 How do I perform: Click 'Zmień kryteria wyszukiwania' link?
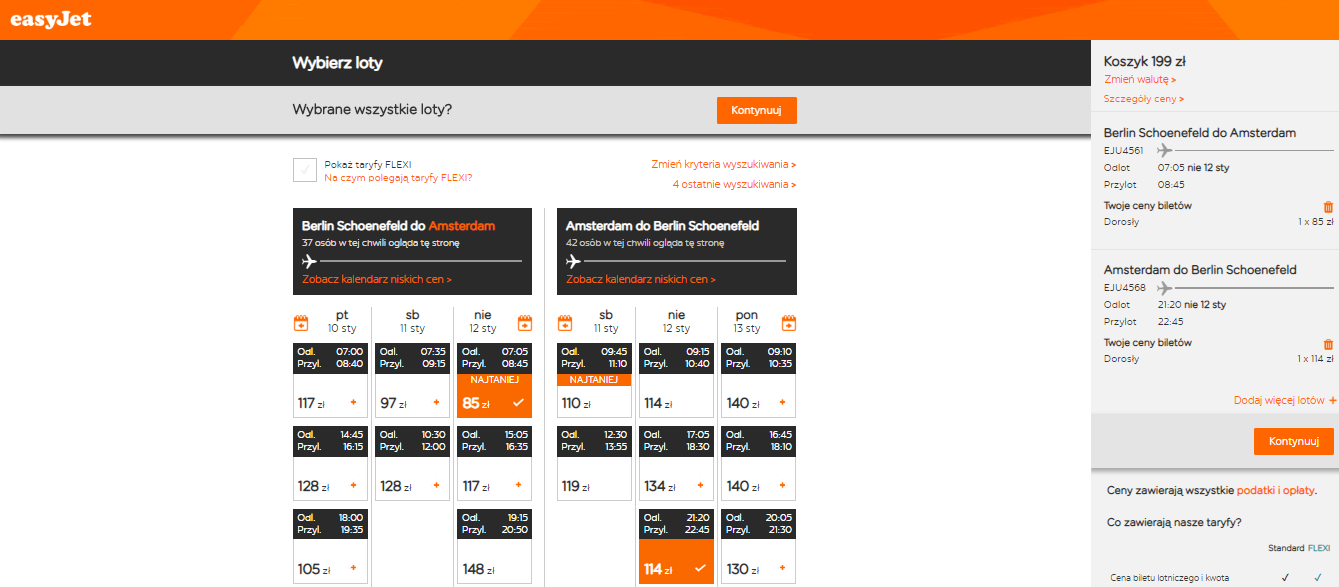tap(724, 165)
